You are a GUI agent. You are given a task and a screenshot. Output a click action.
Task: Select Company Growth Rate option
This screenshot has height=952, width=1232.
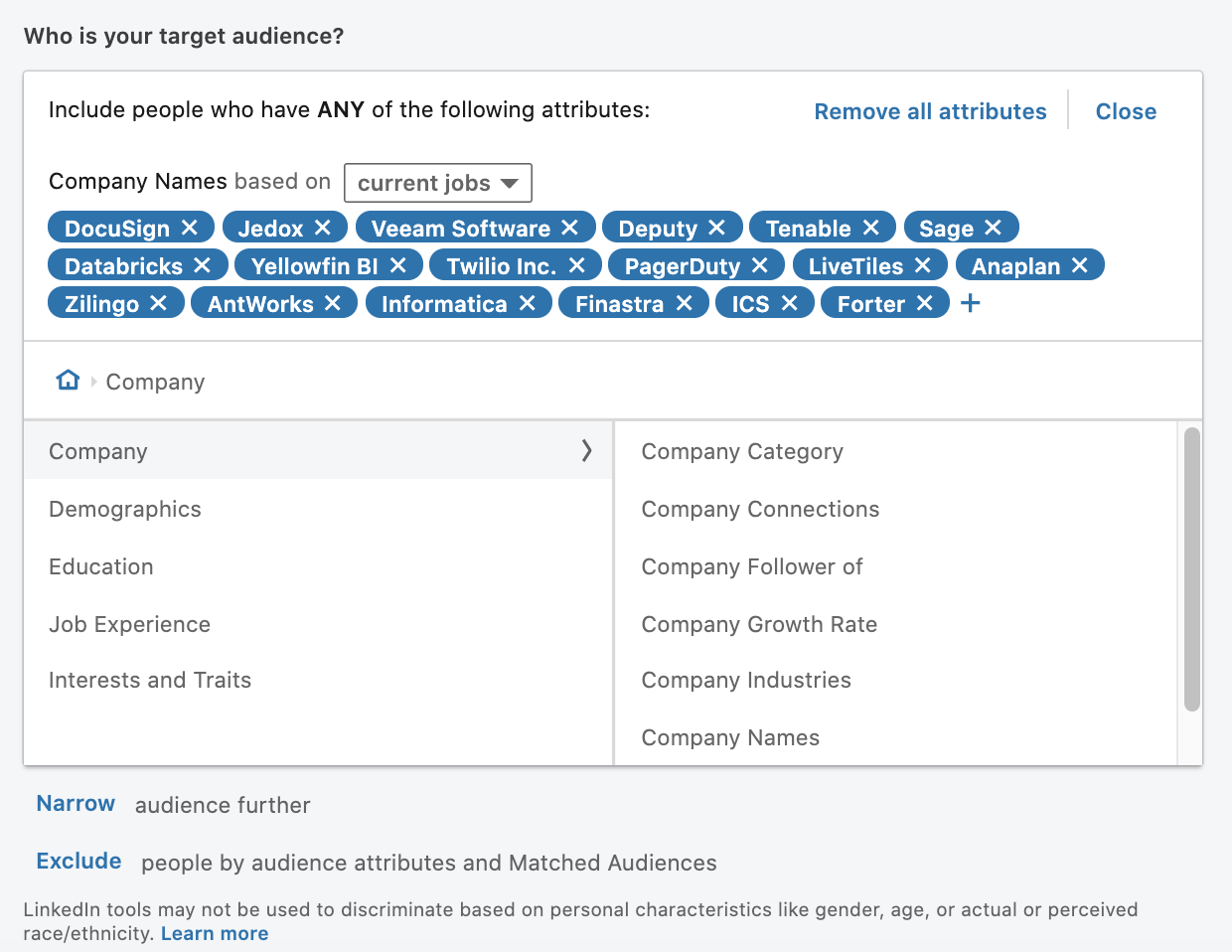pyautogui.click(x=759, y=624)
